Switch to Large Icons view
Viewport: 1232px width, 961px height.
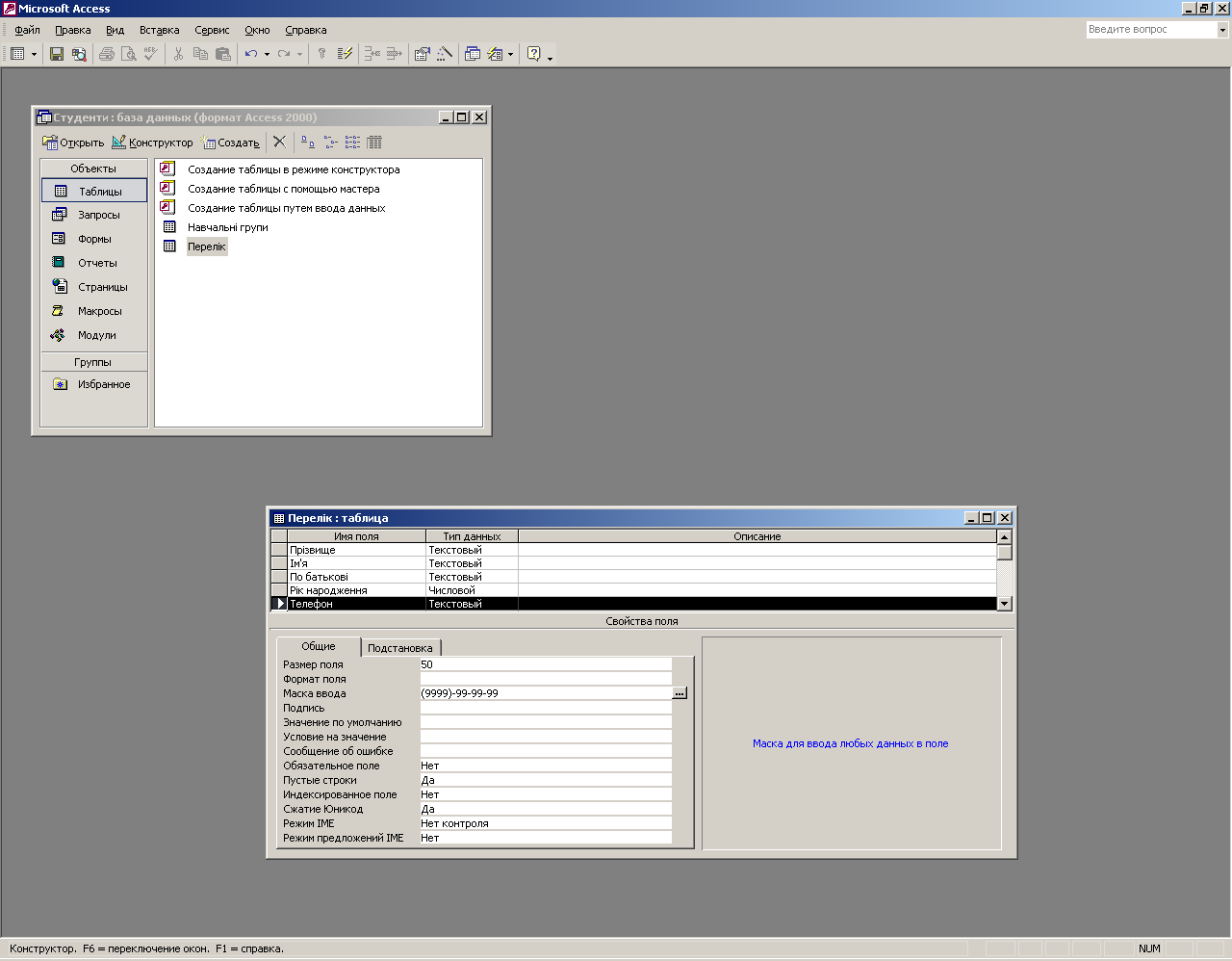pyautogui.click(x=308, y=142)
